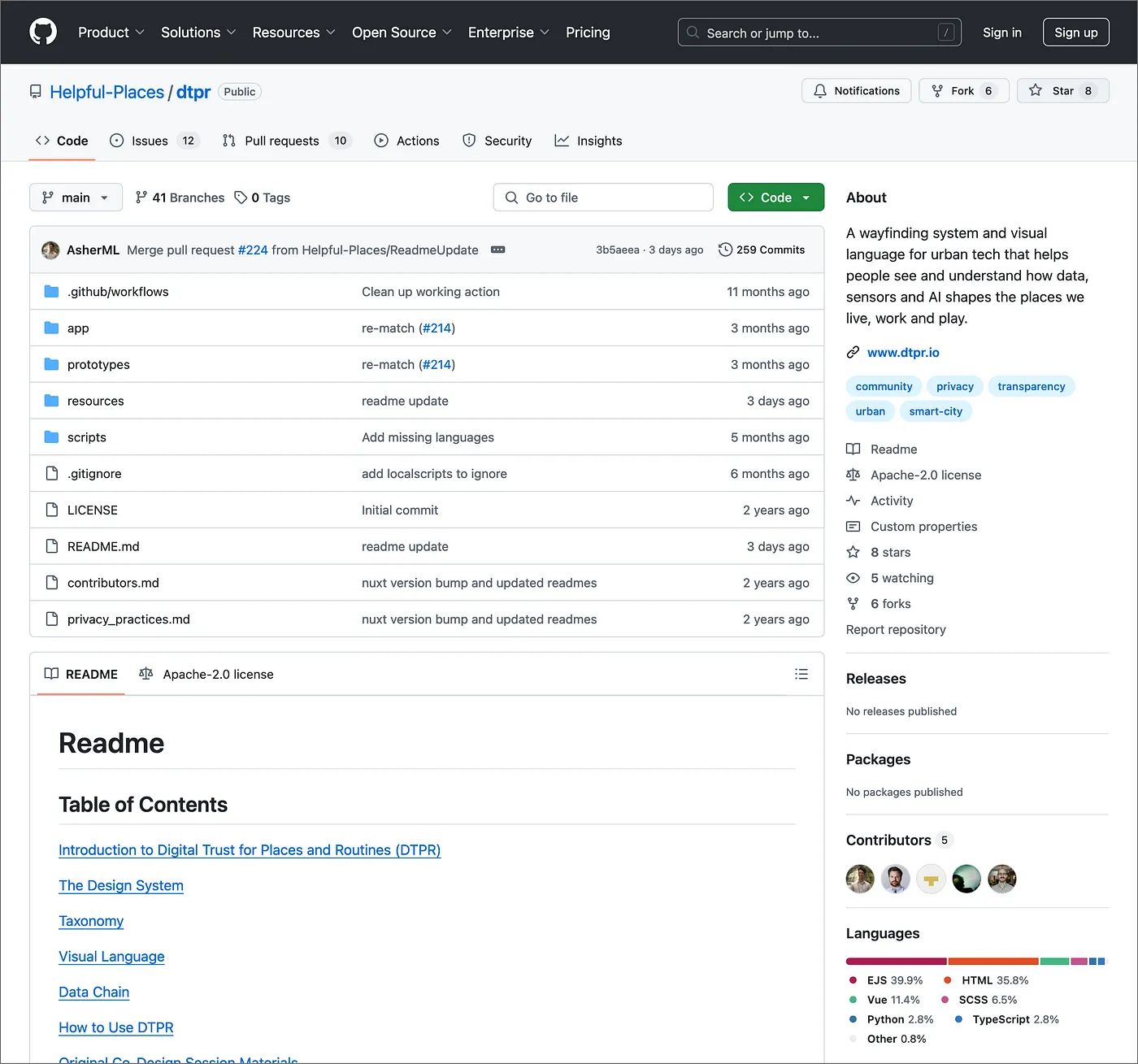Image resolution: width=1138 pixels, height=1064 pixels.
Task: Click the link icon beside www.dtpr.io
Action: pyautogui.click(x=853, y=352)
